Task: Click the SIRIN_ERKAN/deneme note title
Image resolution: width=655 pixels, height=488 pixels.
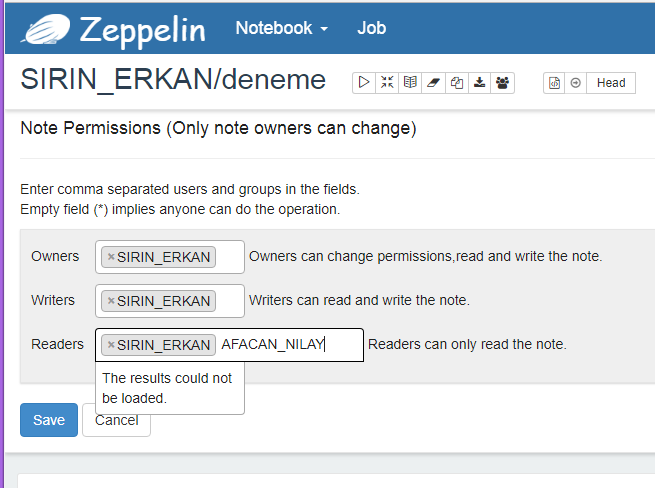Action: (x=173, y=79)
